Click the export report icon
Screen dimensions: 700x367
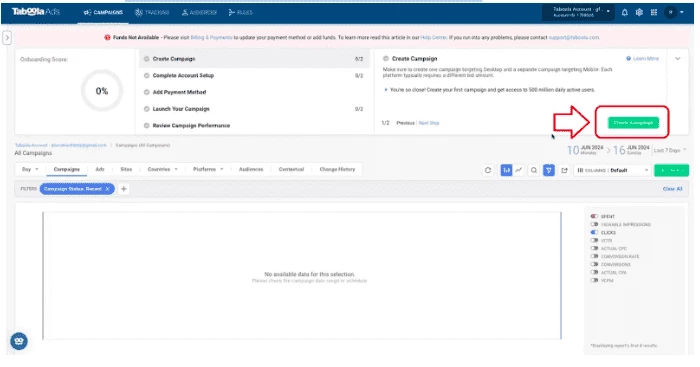564,170
